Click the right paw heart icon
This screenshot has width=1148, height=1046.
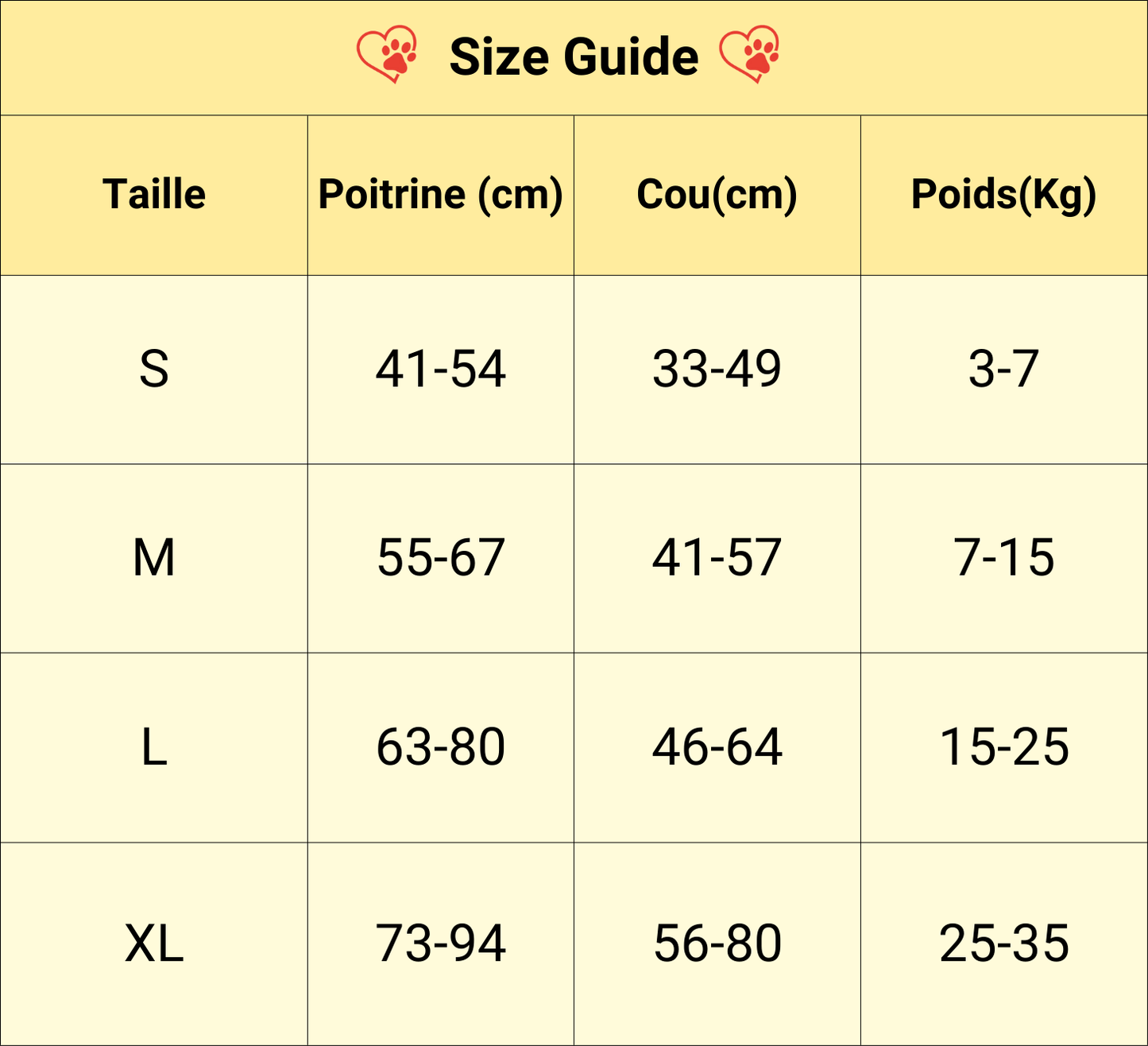coord(750,56)
